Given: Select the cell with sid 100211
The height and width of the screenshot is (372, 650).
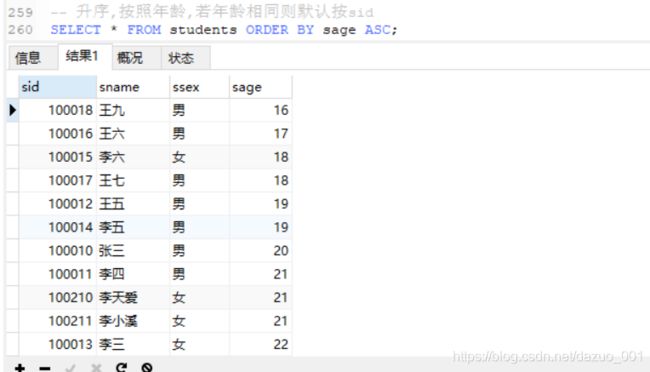Looking at the screenshot, I should coord(57,321).
